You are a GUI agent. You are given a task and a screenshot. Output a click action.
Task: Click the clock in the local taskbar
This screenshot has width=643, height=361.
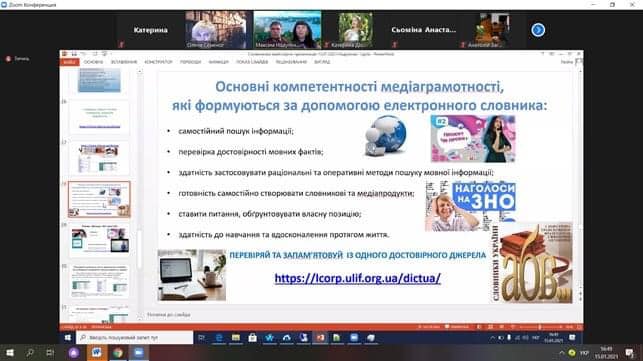click(606, 353)
